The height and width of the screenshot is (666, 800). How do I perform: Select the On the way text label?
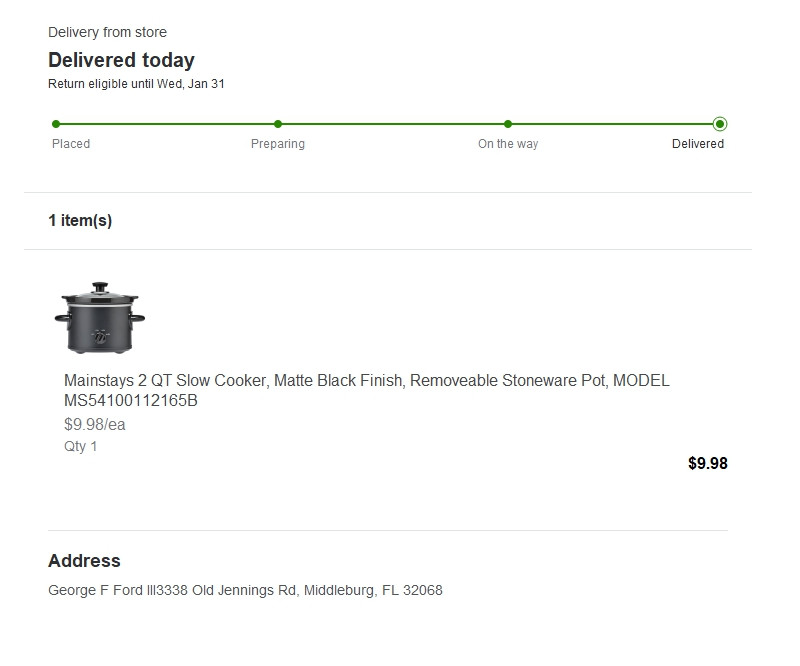(x=508, y=144)
